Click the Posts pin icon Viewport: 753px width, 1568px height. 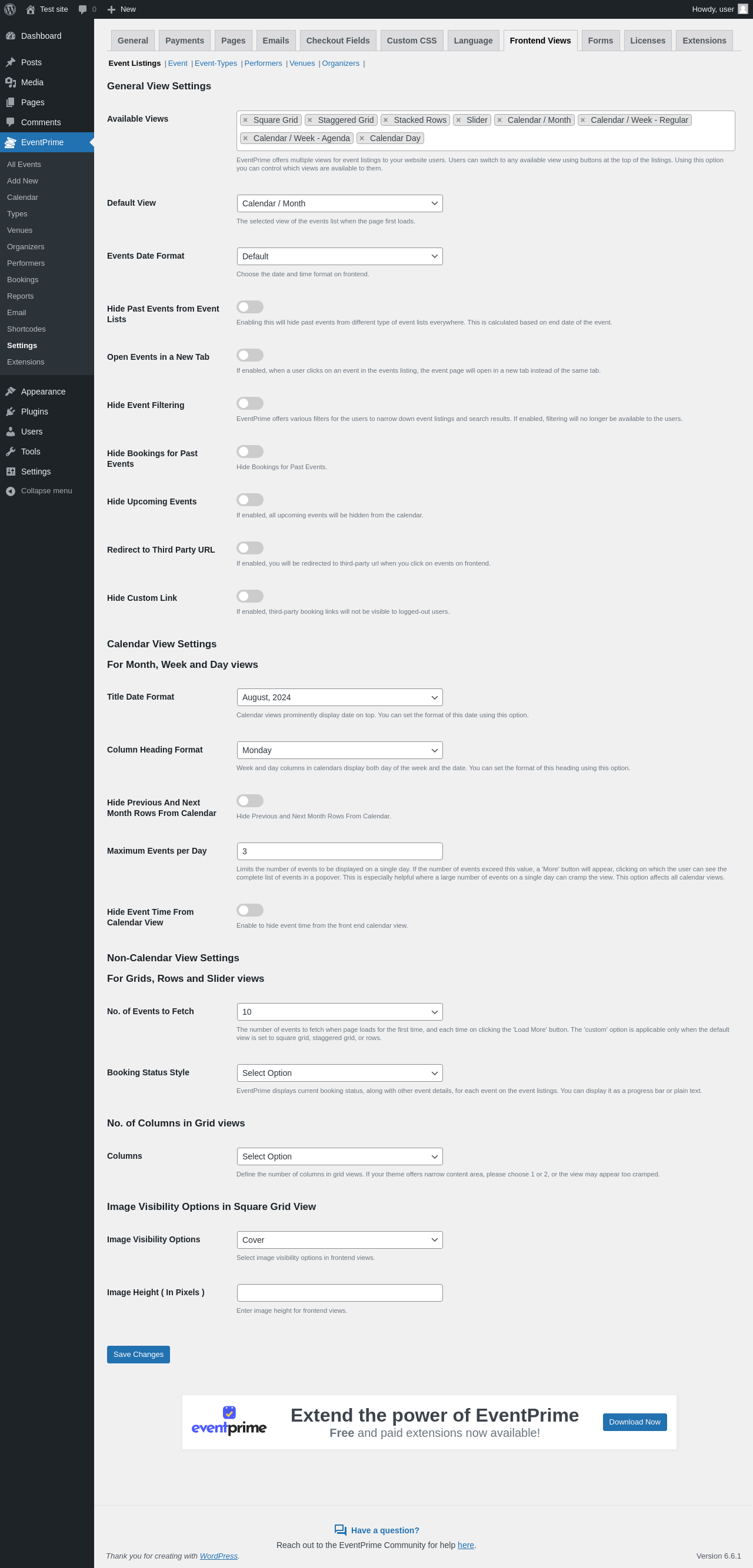pos(11,62)
